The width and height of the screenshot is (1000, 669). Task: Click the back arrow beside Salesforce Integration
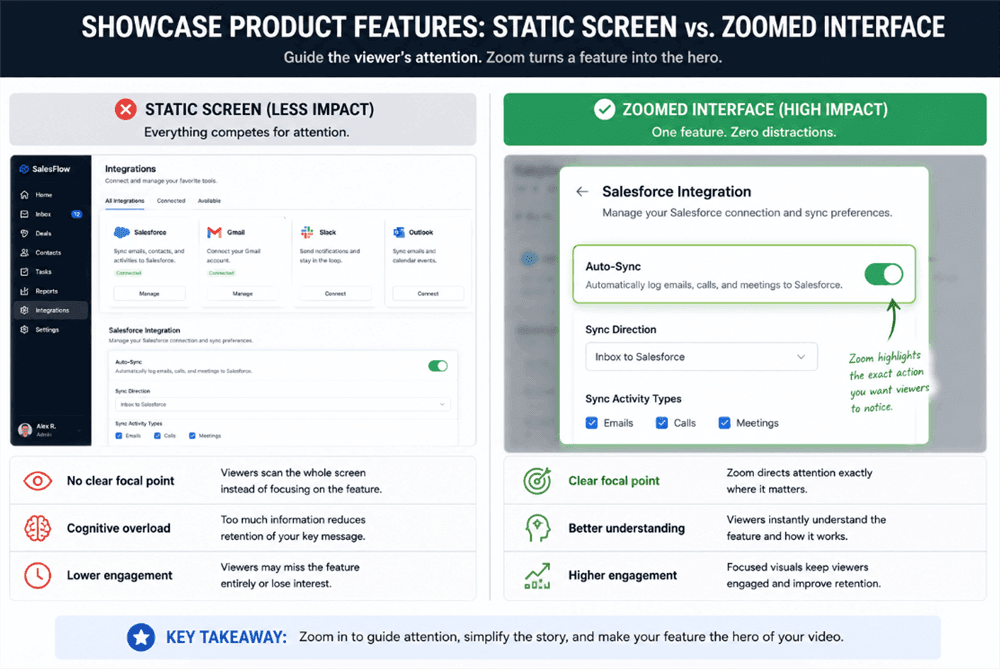[x=582, y=191]
